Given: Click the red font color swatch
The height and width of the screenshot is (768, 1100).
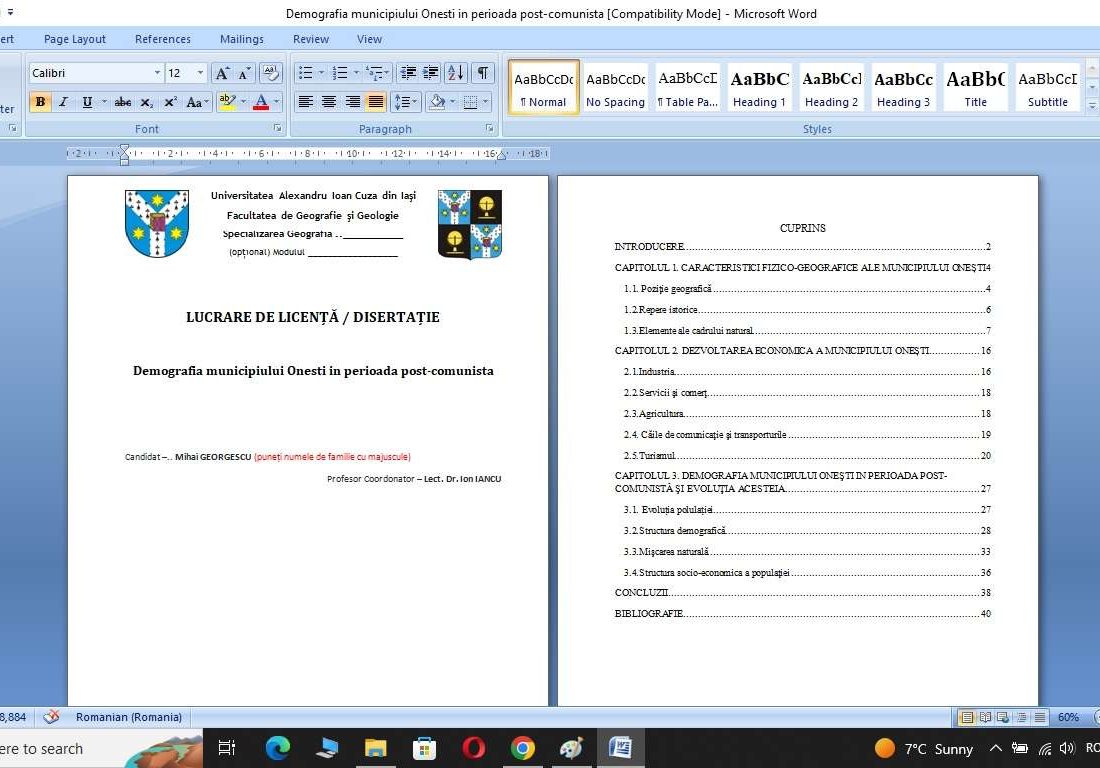Looking at the screenshot, I should point(261,102).
